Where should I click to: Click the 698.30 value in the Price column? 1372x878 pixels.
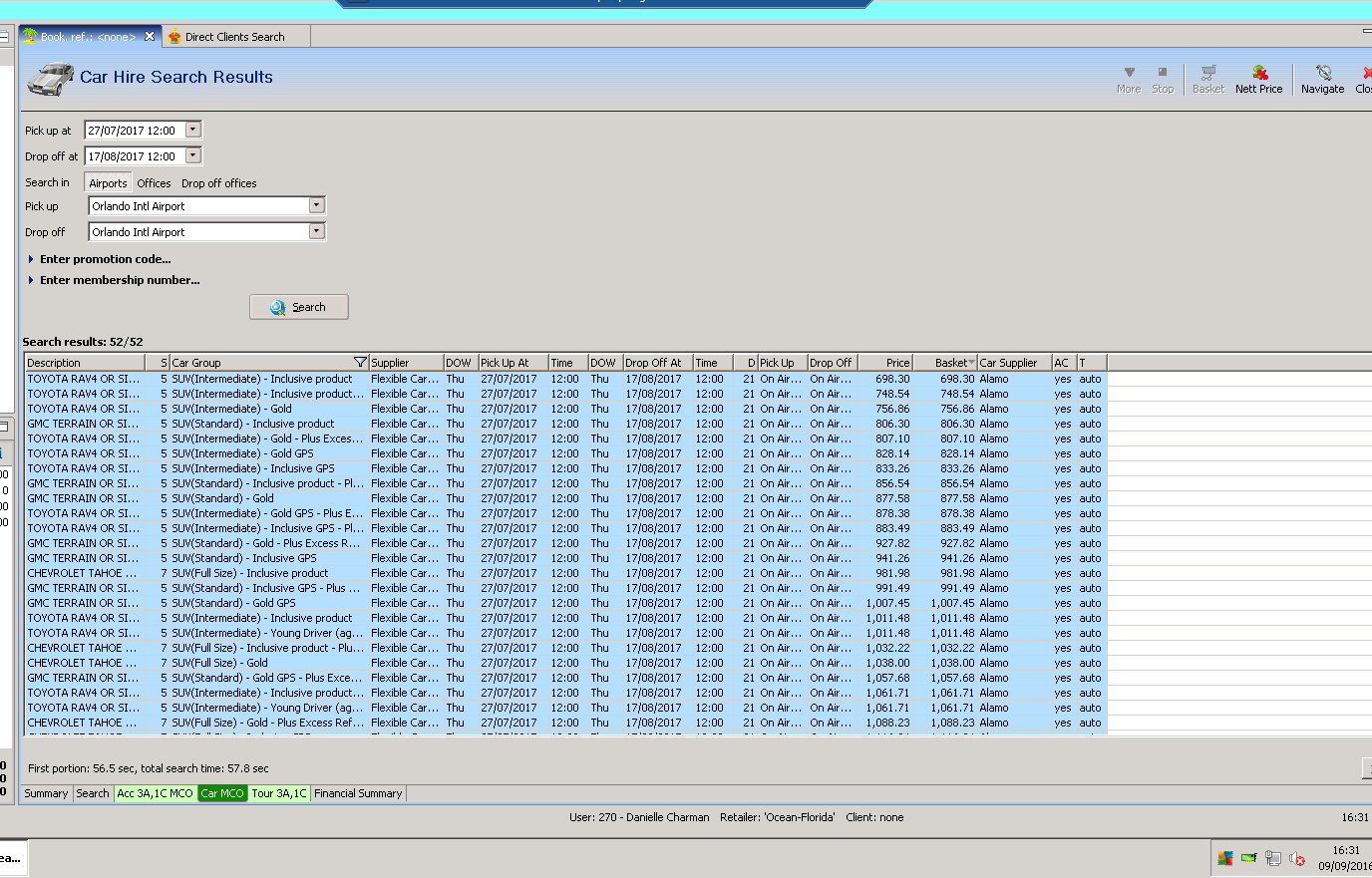pos(892,379)
